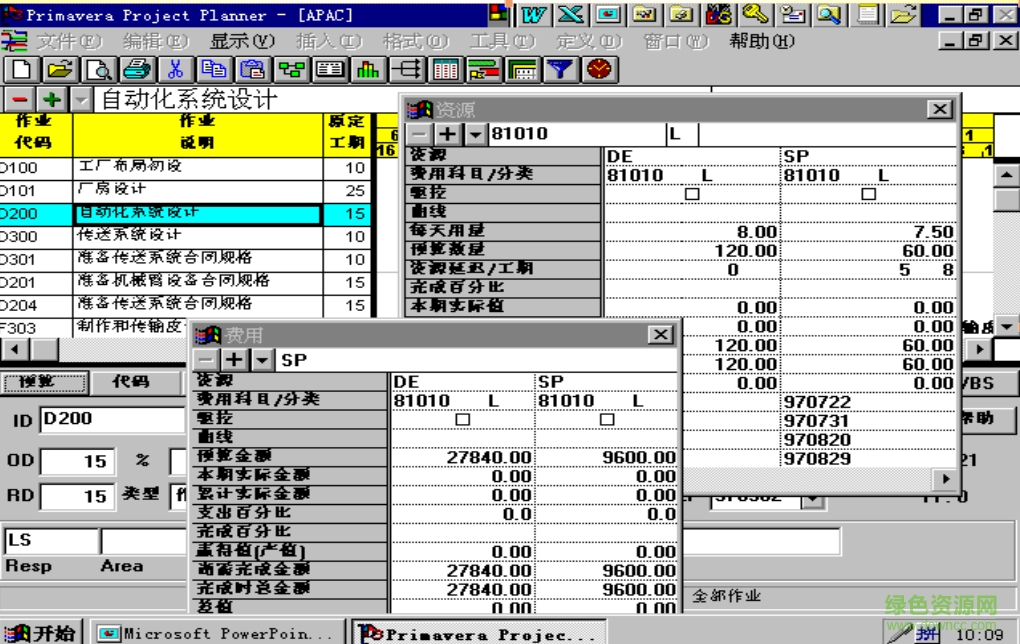
Task: Click the notepad icon in shortcut bar
Action: tap(866, 14)
